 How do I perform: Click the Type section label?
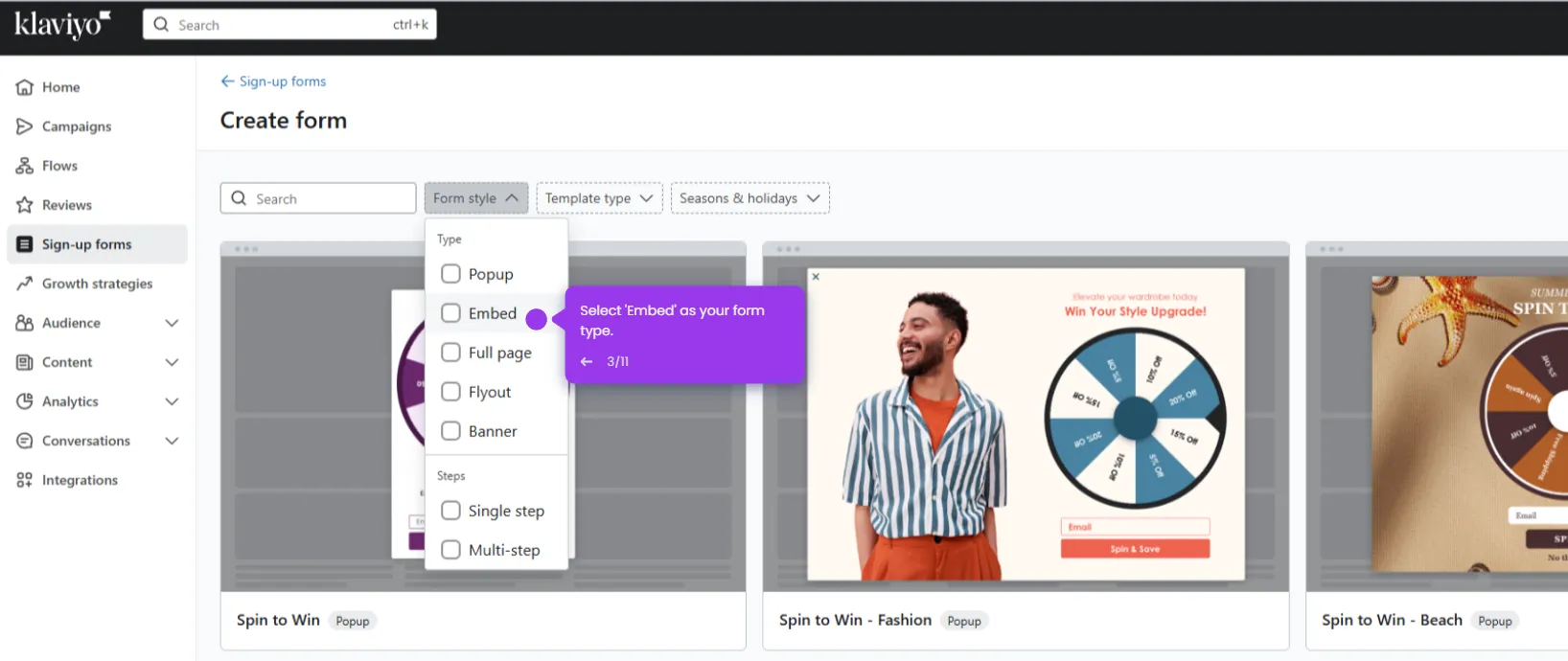(x=450, y=239)
